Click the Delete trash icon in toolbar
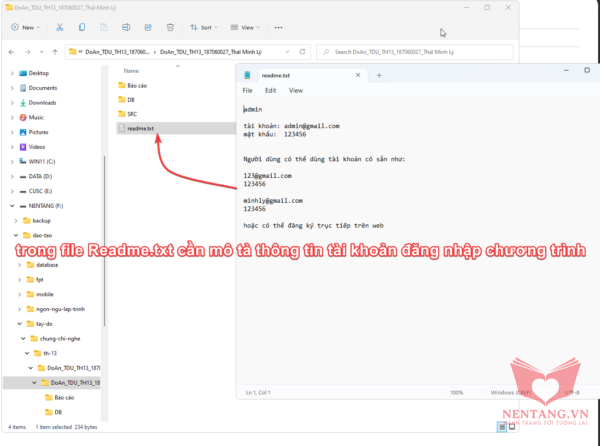The image size is (600, 446). click(x=172, y=28)
